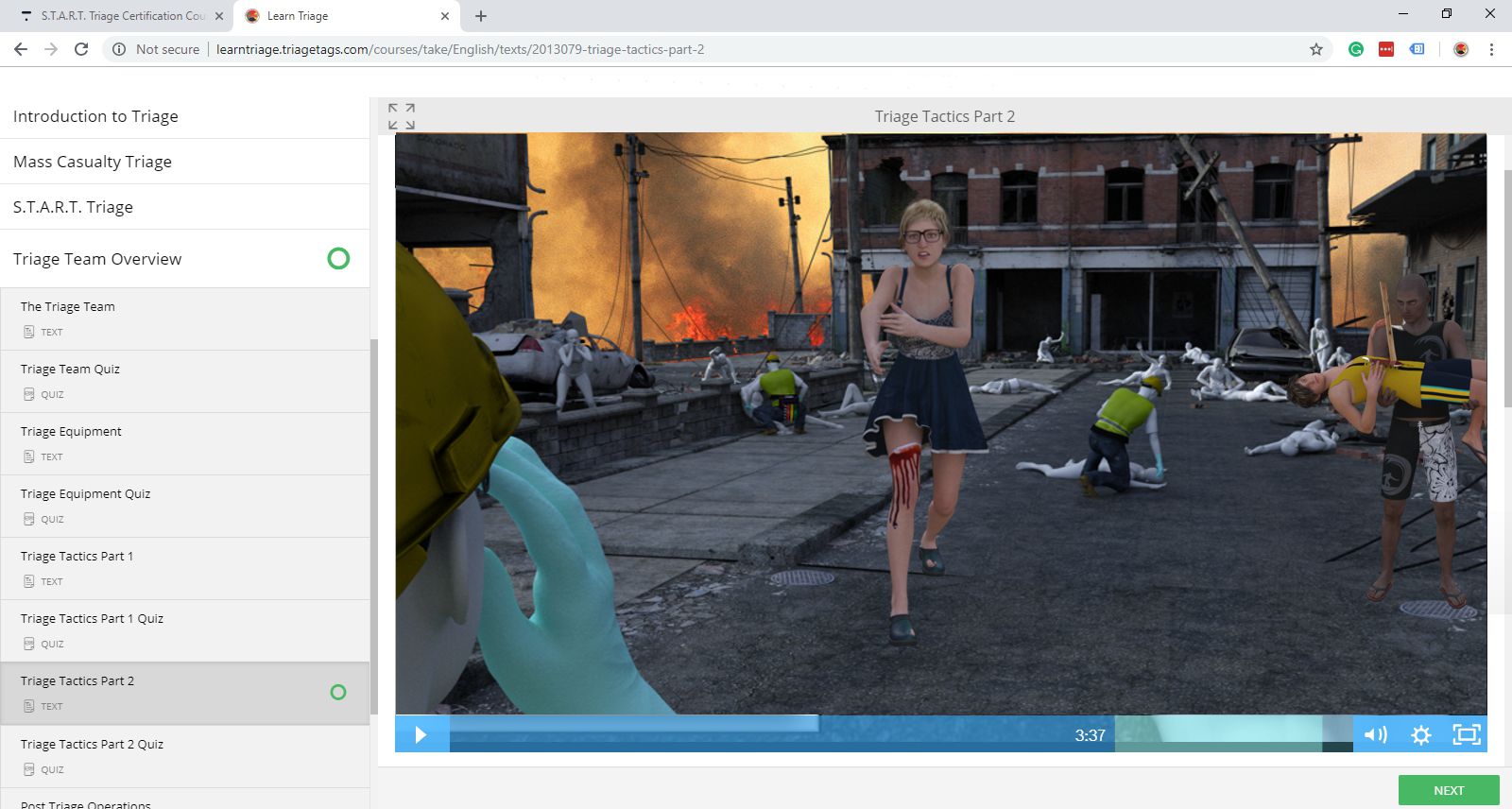Expand the lesson content area
This screenshot has width=1512, height=809.
(x=402, y=116)
